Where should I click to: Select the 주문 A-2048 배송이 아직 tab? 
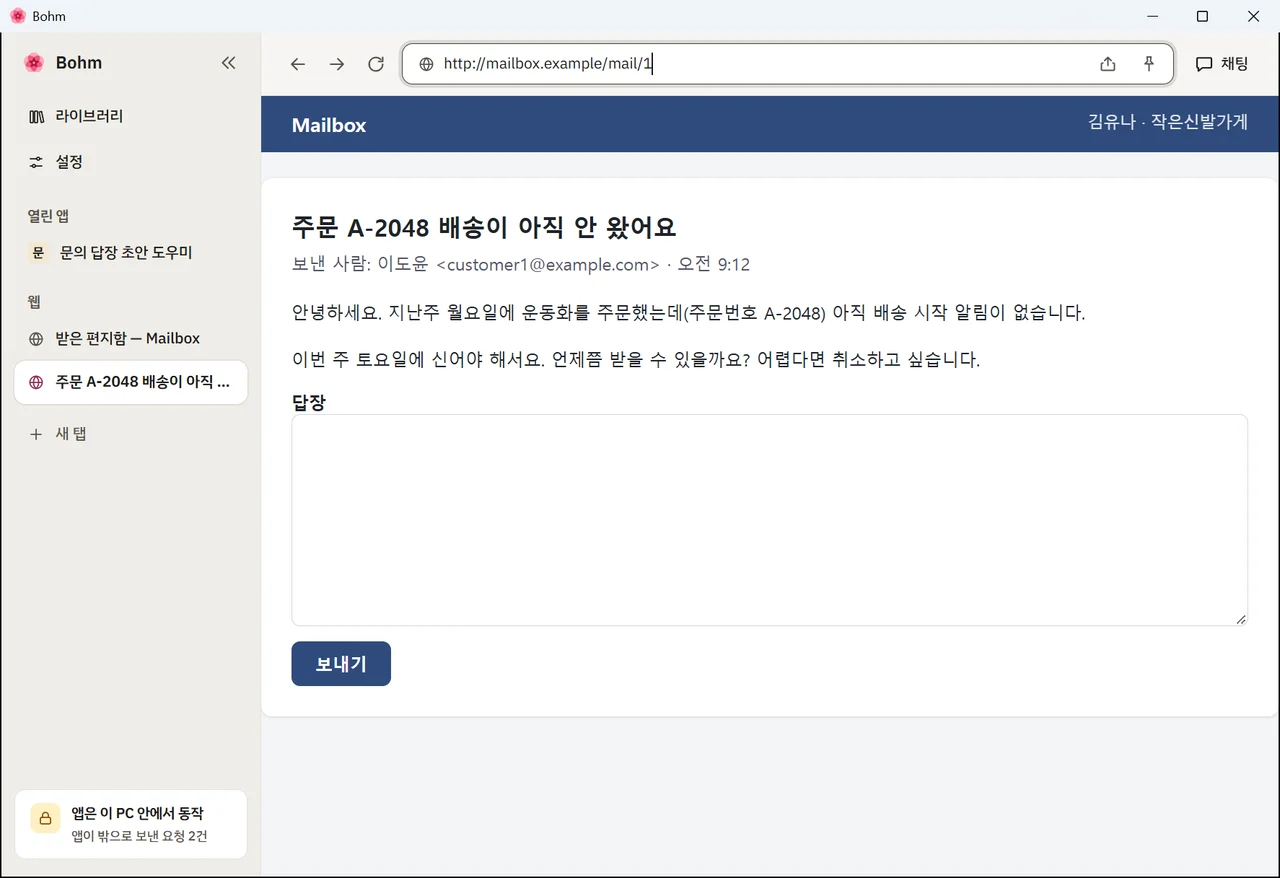(131, 382)
